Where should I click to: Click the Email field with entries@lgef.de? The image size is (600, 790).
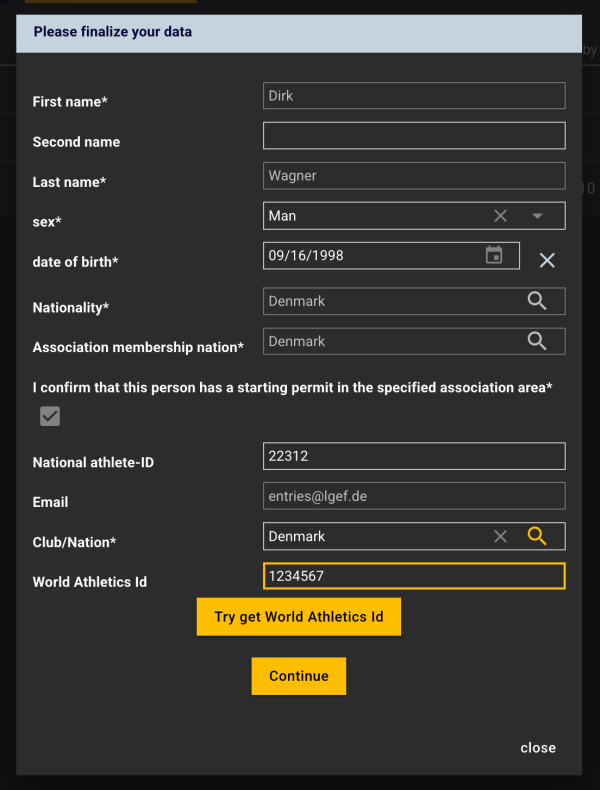(414, 496)
